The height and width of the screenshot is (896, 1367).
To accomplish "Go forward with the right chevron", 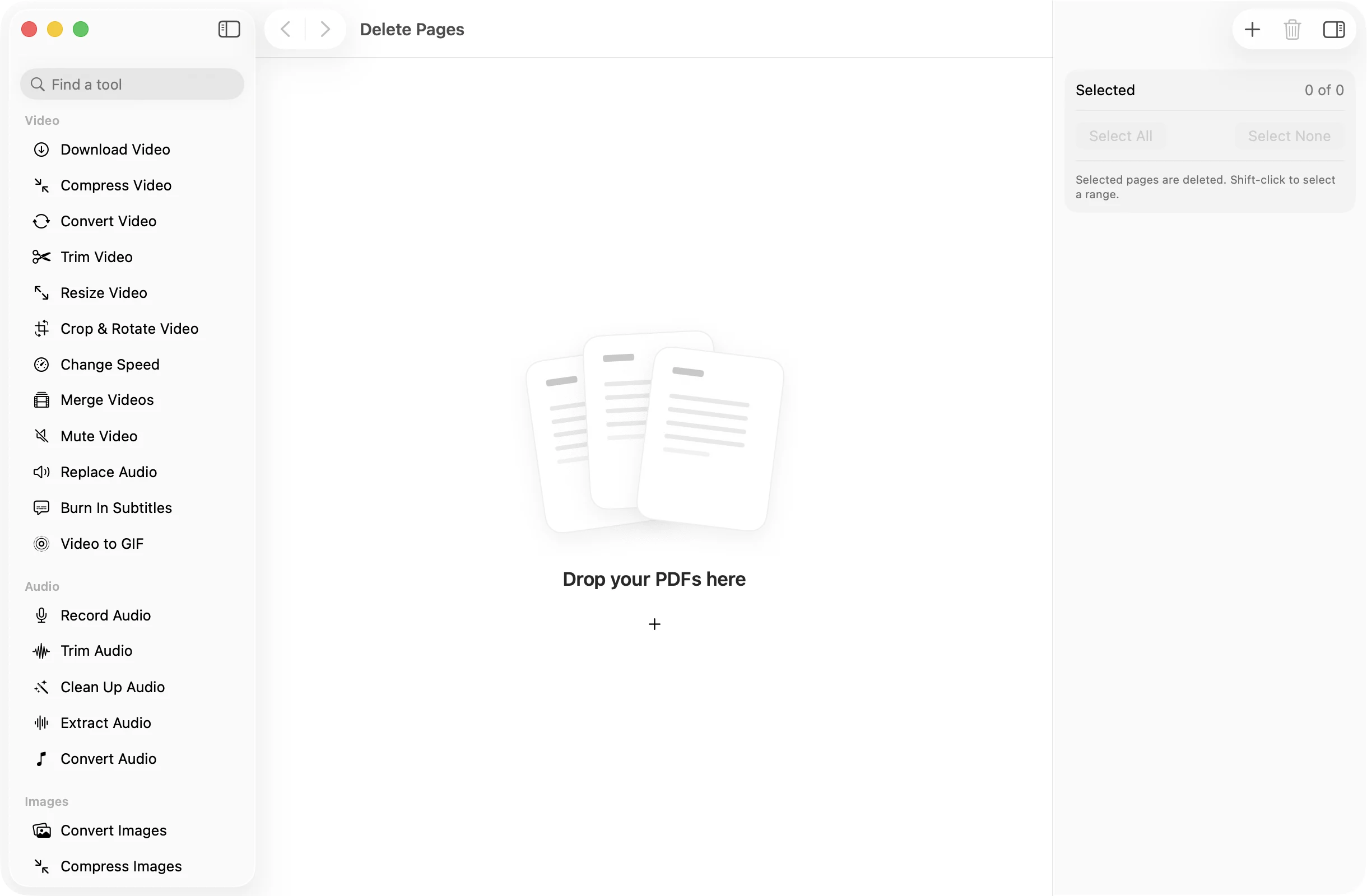I will (x=325, y=29).
